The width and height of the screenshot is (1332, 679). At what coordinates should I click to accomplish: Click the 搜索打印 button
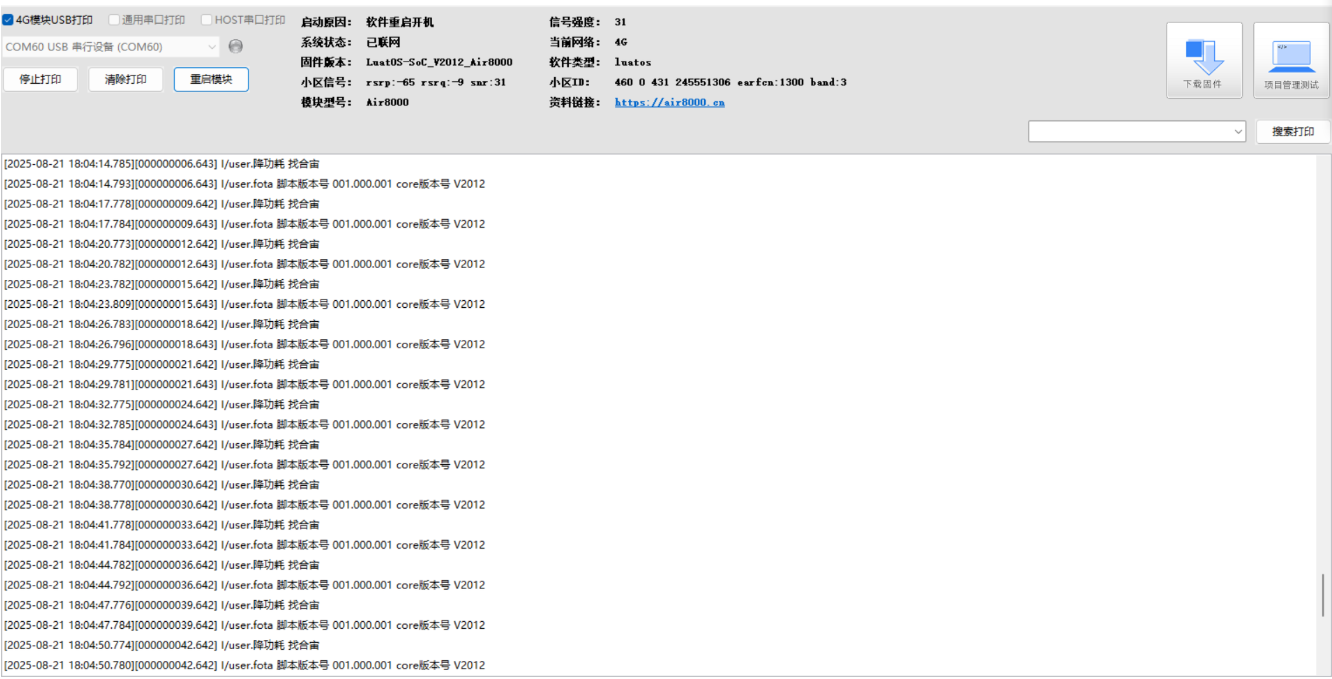coord(1293,132)
